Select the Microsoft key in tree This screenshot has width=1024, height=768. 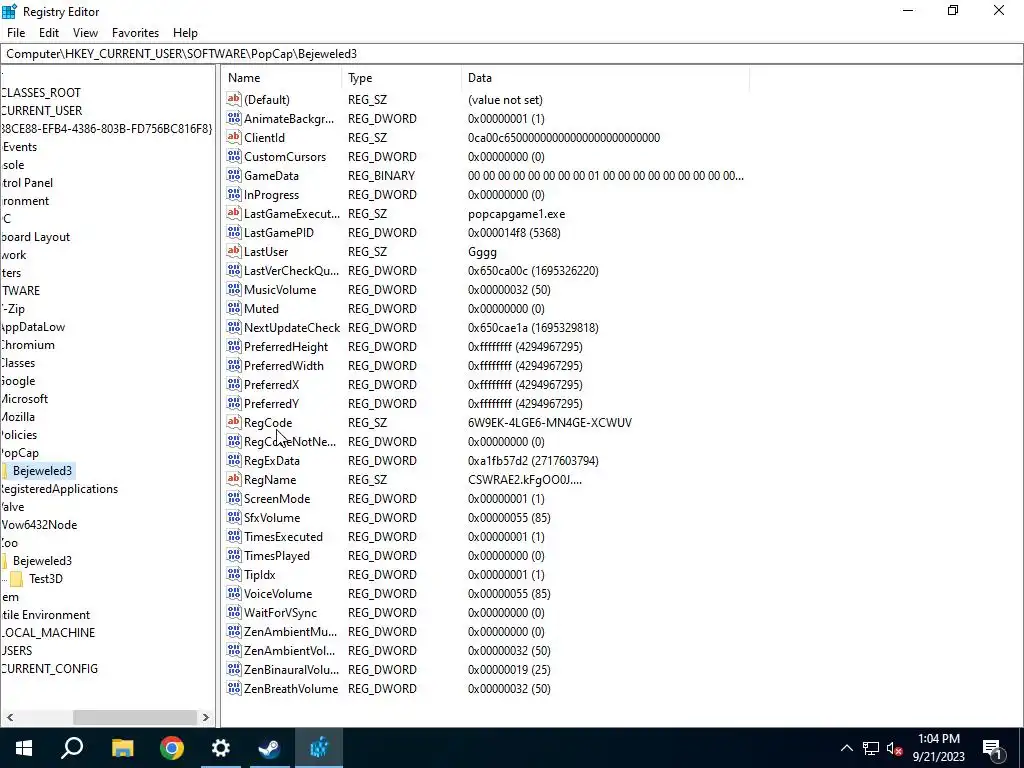[24, 398]
